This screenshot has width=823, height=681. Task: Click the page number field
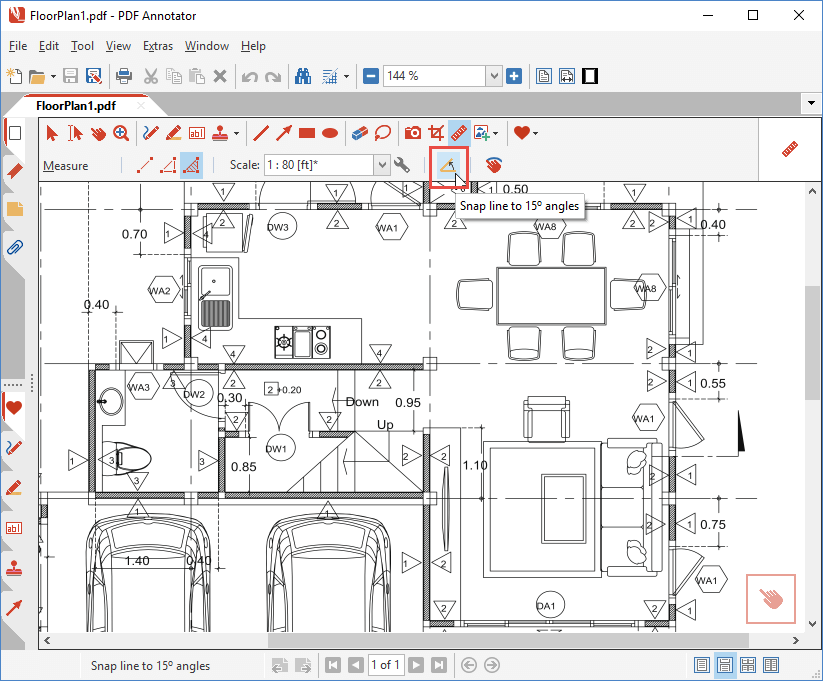pos(385,665)
